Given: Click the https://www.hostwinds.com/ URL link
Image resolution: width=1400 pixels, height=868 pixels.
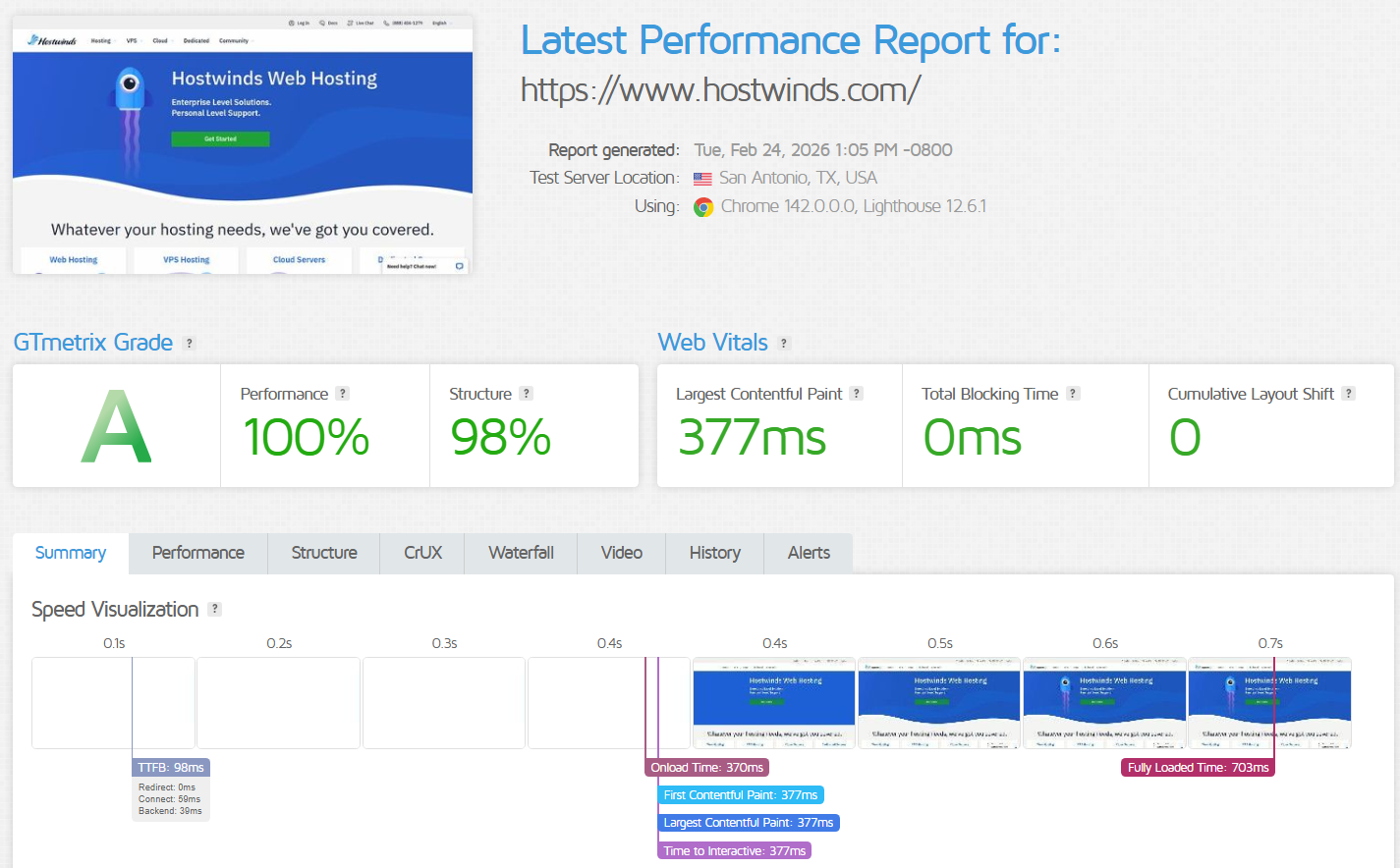Looking at the screenshot, I should tap(720, 90).
